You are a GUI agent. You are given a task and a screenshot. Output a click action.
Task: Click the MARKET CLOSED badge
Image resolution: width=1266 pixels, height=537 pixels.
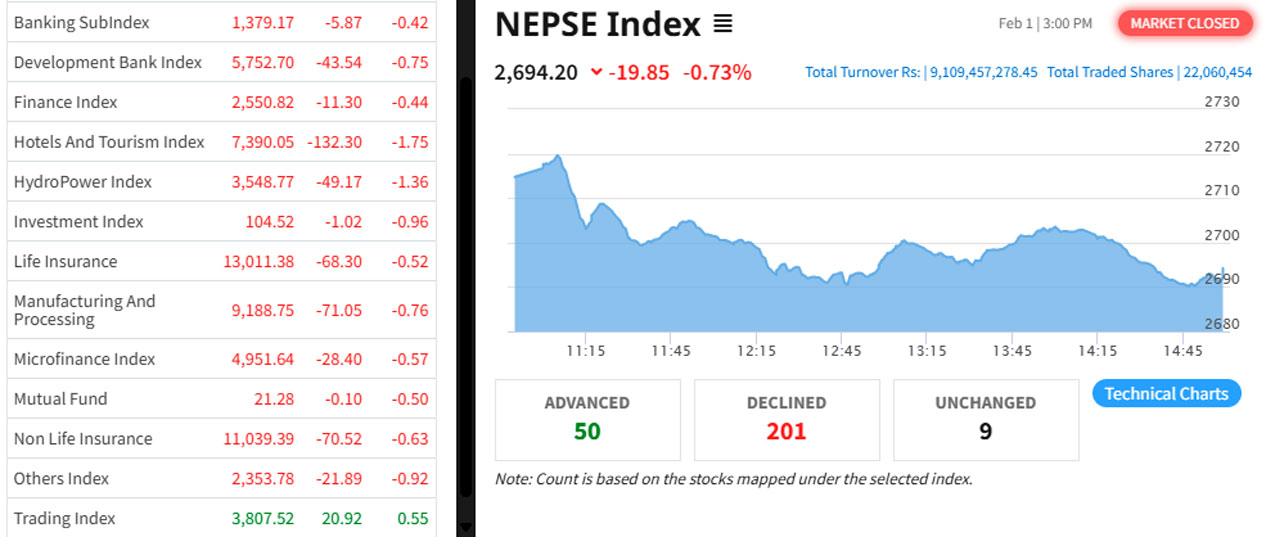pos(1184,24)
